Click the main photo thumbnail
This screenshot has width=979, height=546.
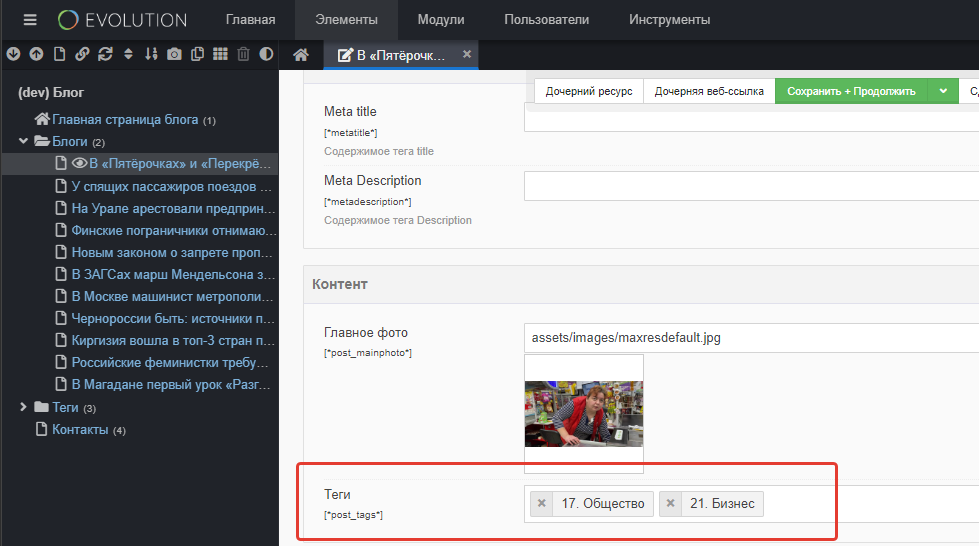click(x=584, y=413)
